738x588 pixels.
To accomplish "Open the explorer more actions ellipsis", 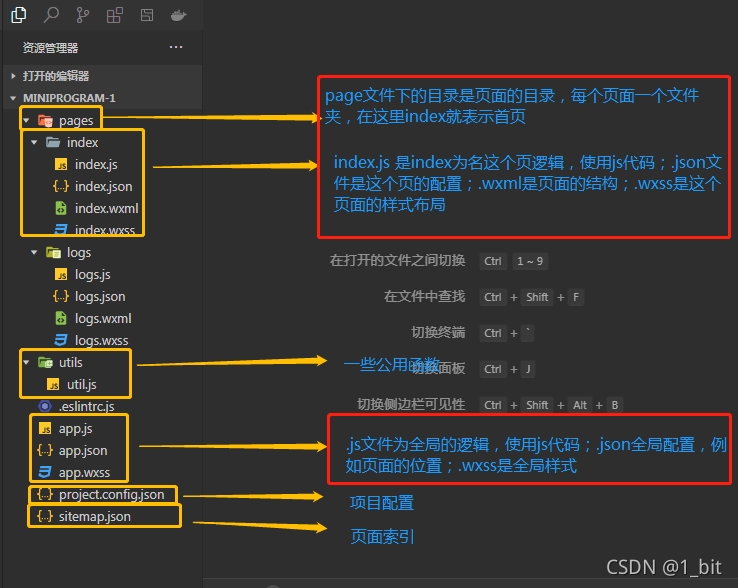I will (x=176, y=47).
